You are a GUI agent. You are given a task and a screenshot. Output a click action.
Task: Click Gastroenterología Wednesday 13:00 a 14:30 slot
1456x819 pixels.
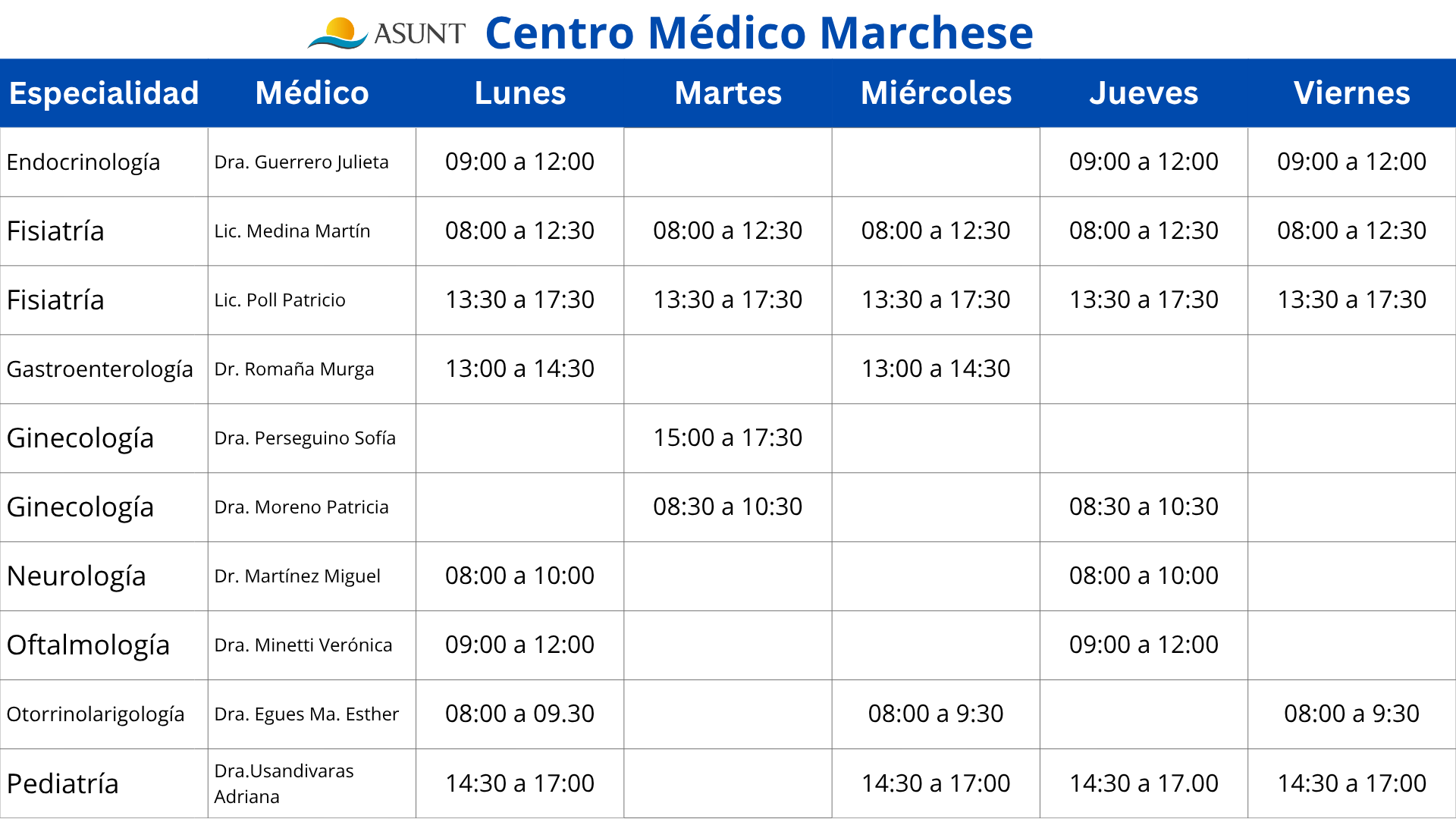936,369
